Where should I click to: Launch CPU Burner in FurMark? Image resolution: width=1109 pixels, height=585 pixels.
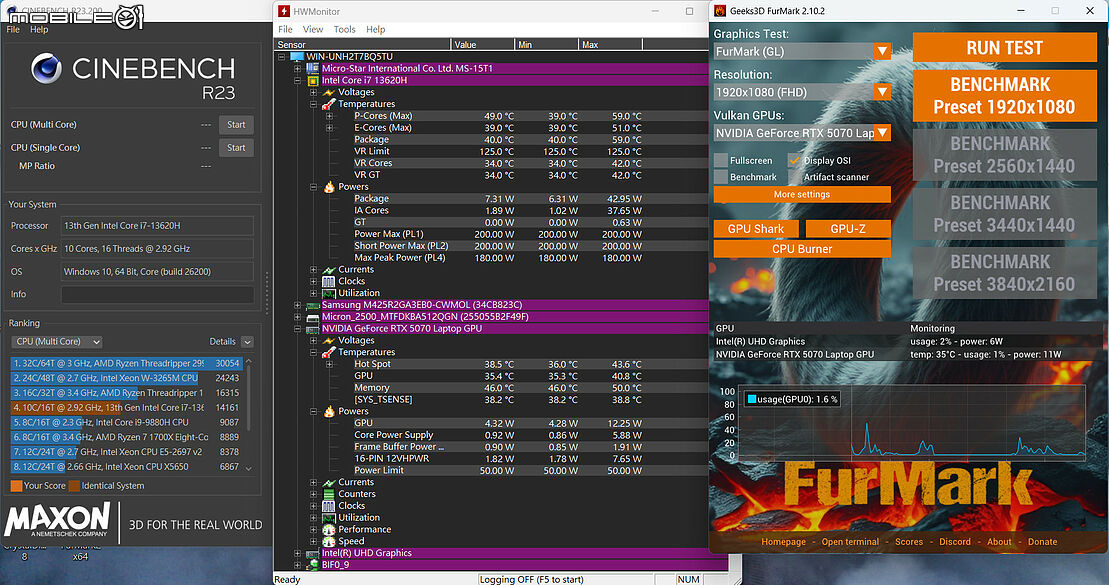point(802,249)
